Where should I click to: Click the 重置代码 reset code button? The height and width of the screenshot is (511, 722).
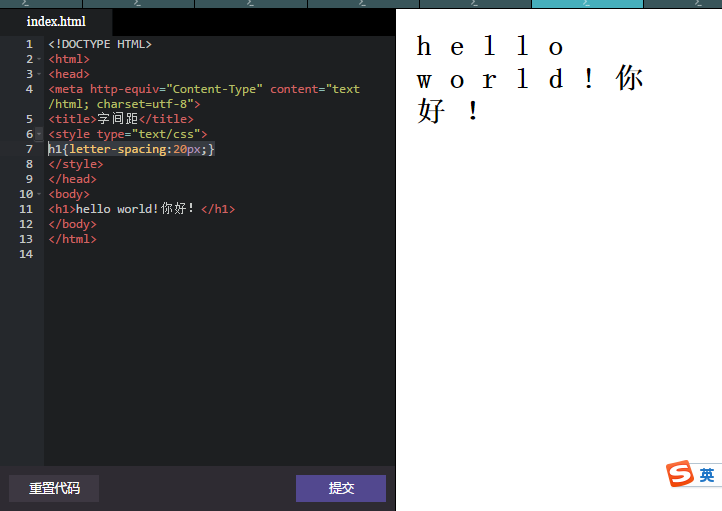coord(54,488)
